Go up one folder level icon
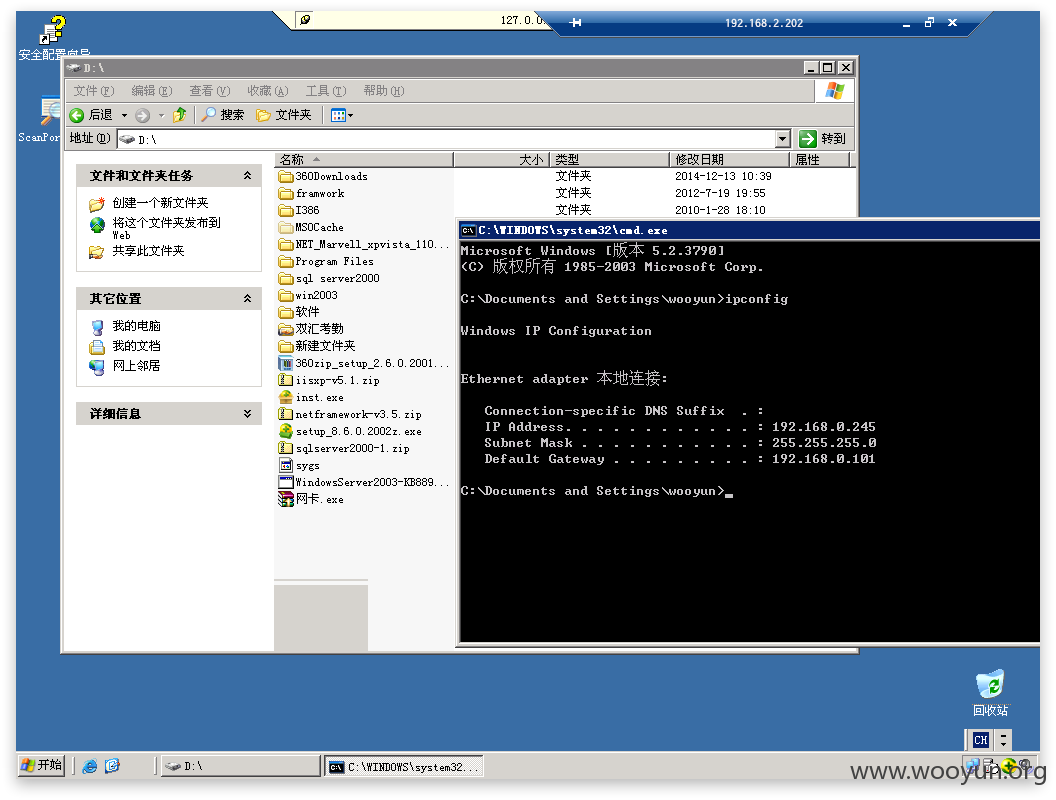 [x=179, y=115]
